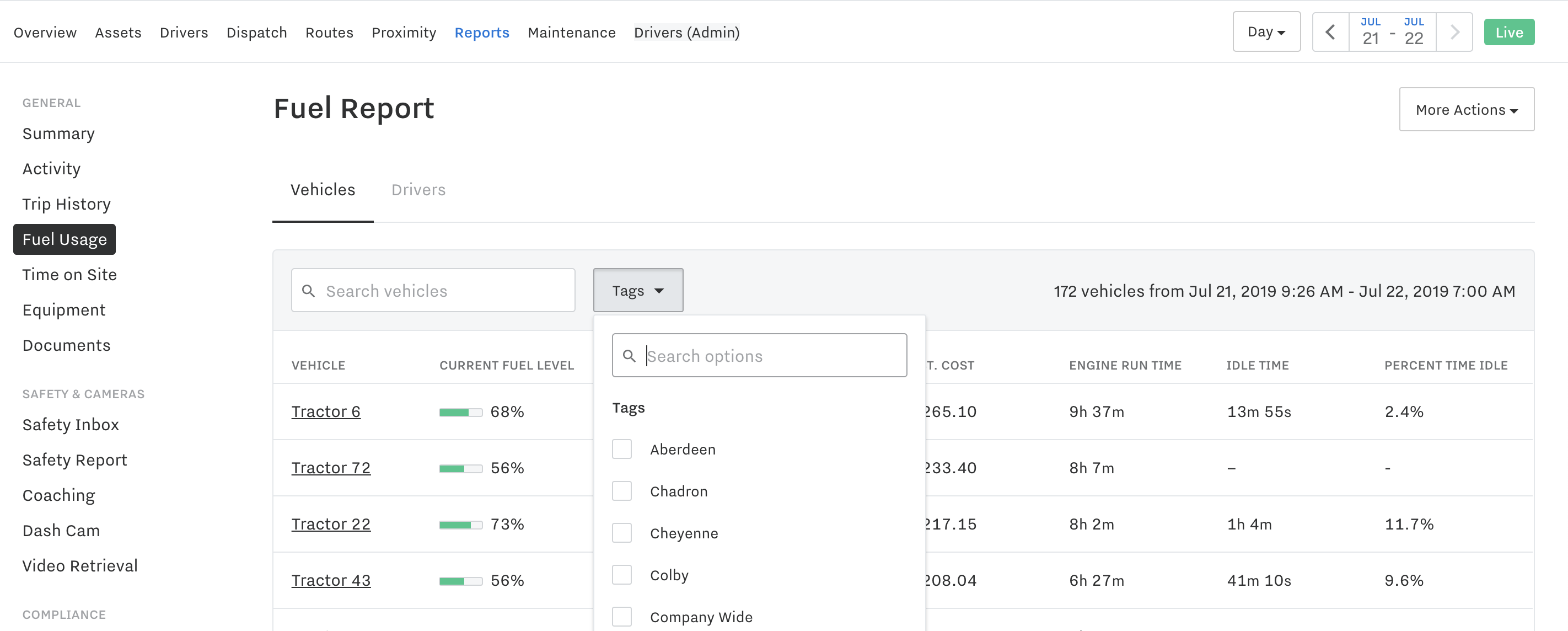Click the Jul 21 - 22 date range

tap(1392, 31)
